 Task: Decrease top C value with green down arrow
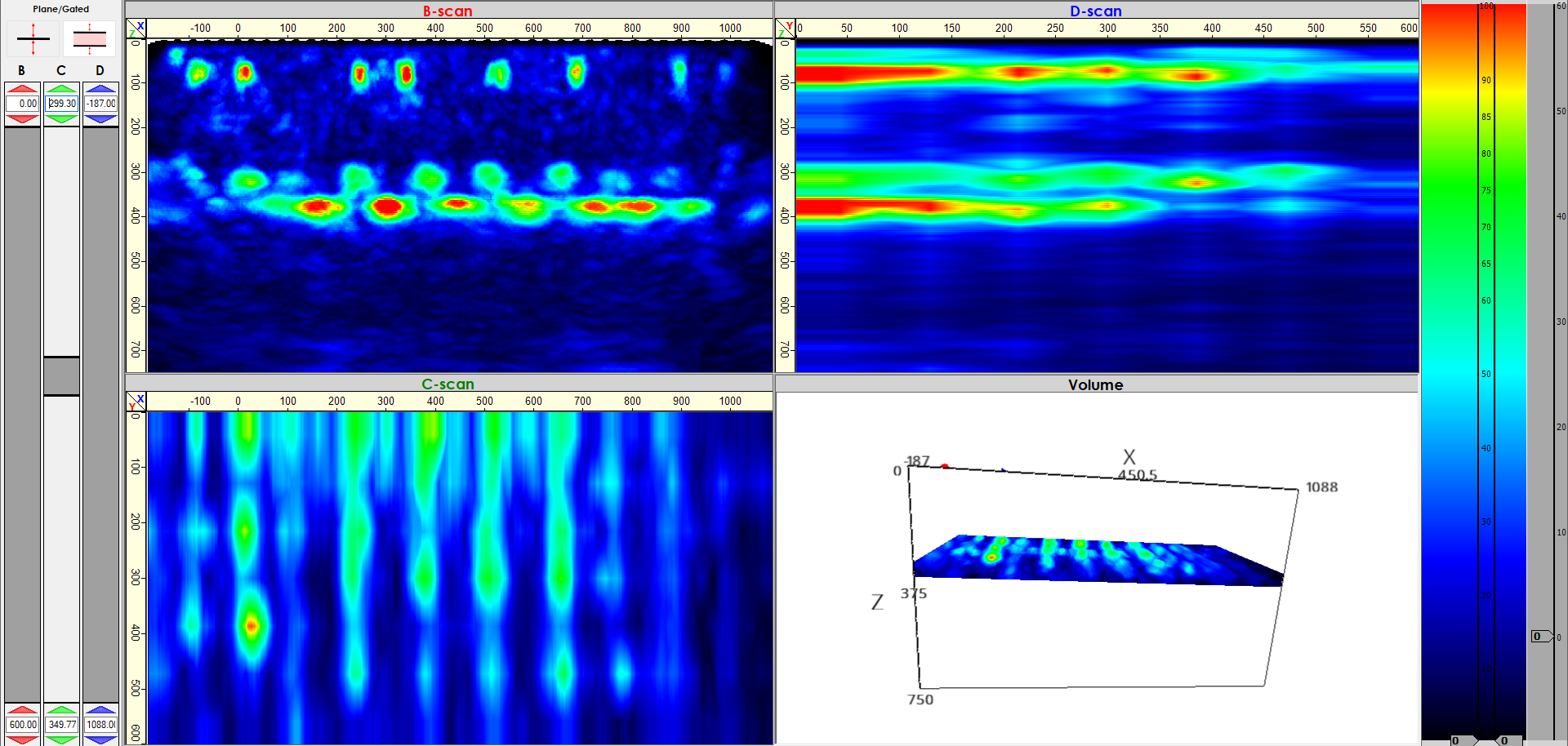[x=61, y=119]
